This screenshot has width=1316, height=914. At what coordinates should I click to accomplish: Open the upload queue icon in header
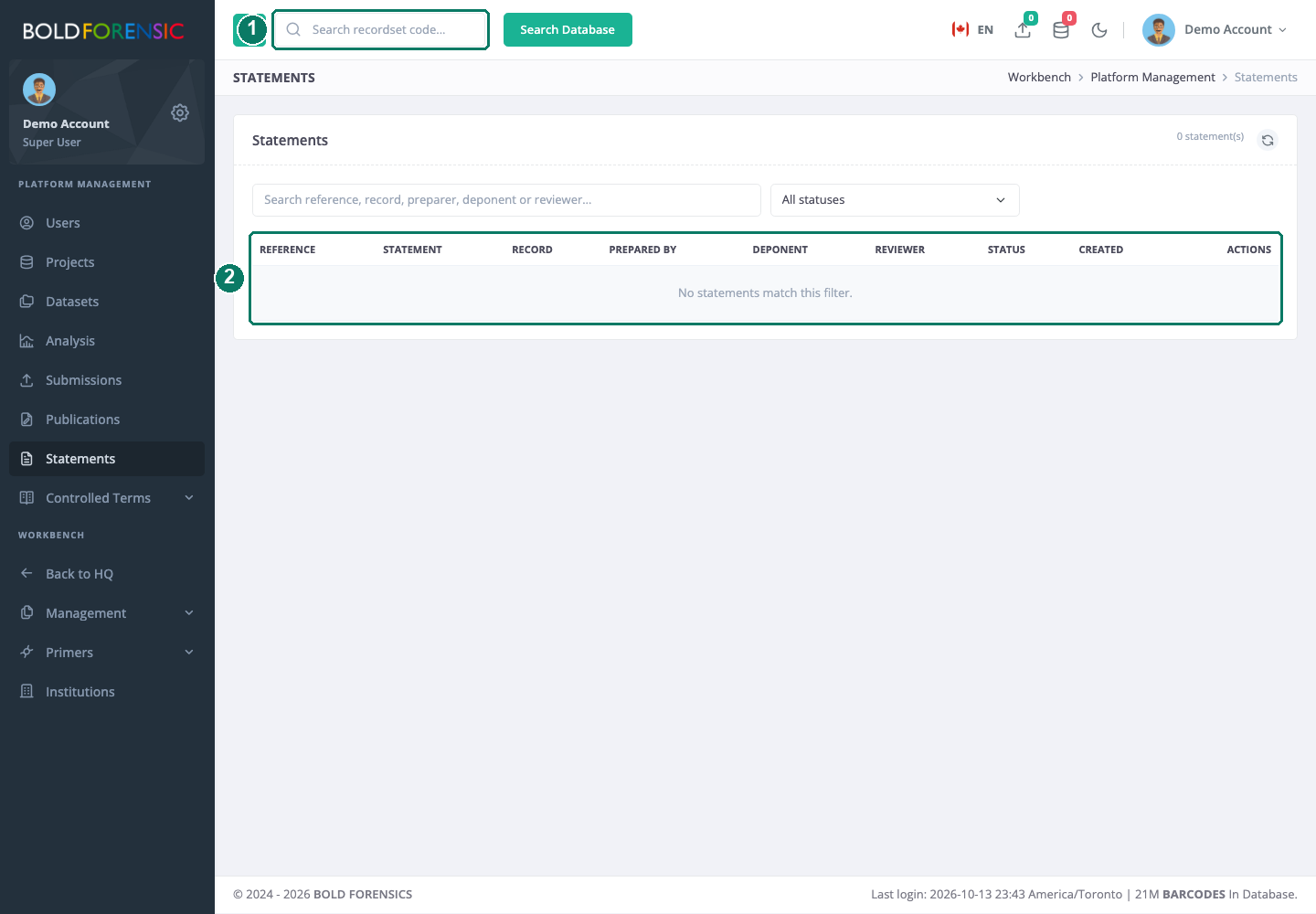coord(1024,30)
